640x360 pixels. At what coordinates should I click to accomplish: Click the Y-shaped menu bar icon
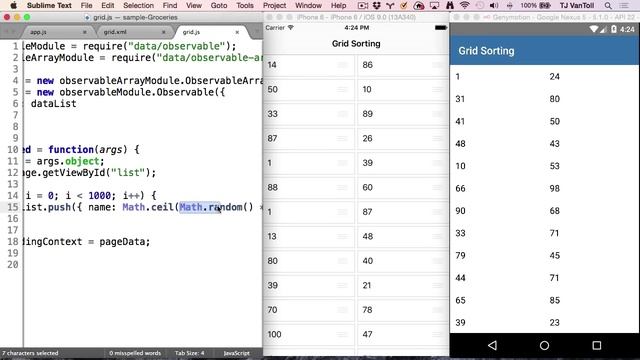390,5
